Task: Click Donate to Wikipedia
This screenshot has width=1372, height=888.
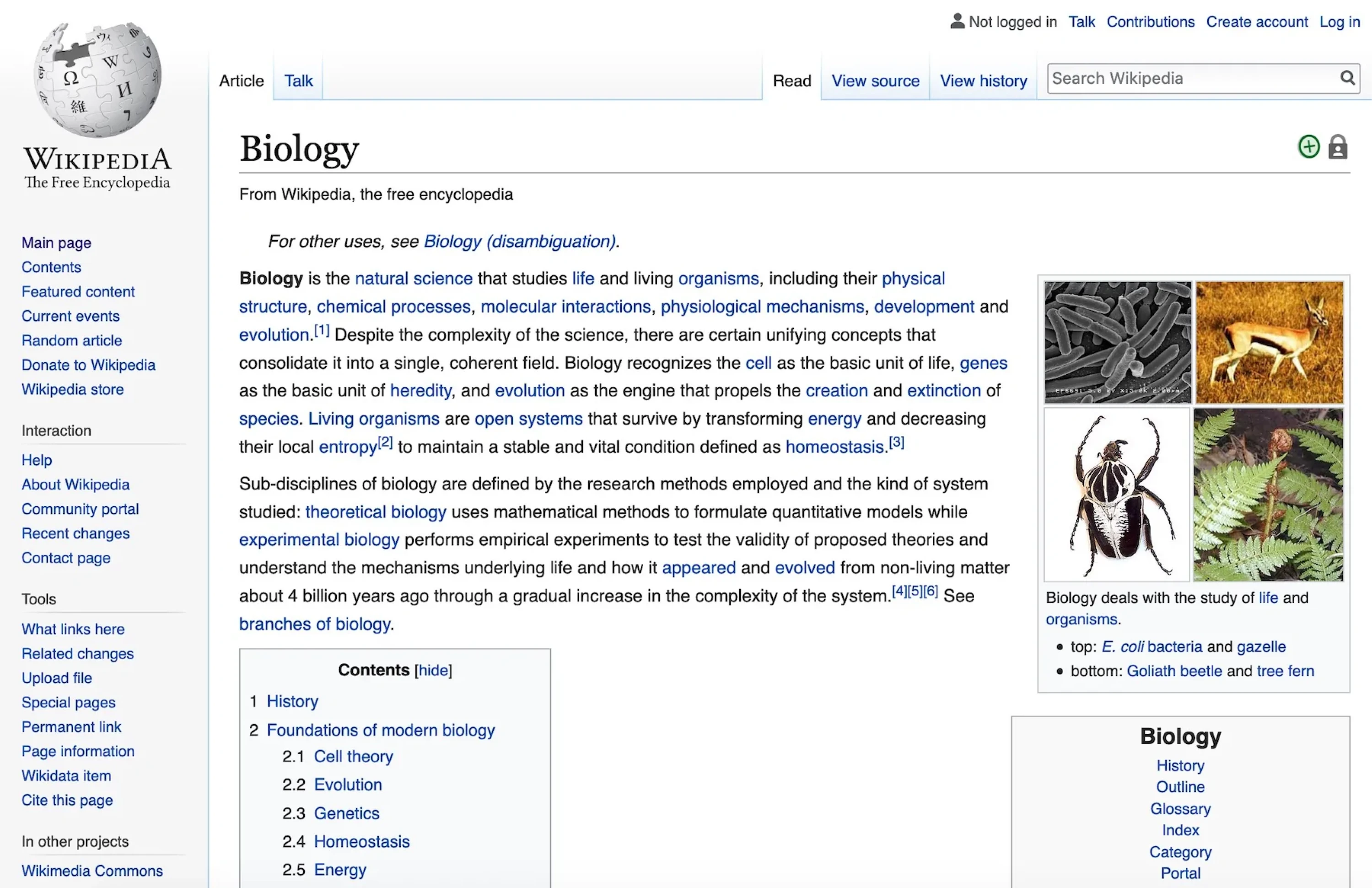Action: click(88, 365)
